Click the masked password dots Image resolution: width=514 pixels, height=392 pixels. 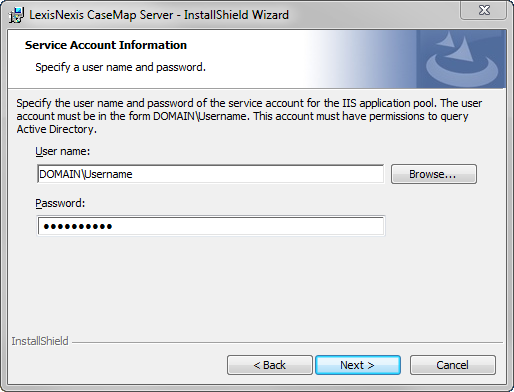78,227
